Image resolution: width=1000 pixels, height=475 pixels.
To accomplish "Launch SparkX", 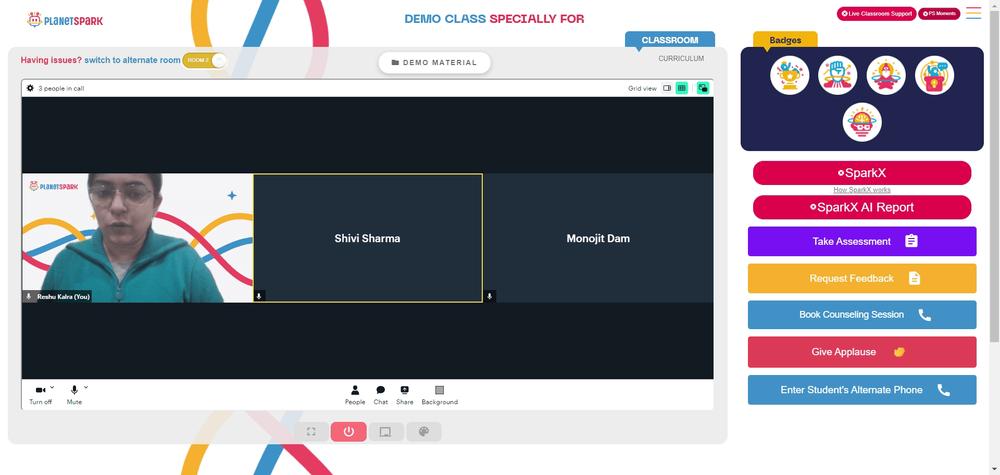I will pos(862,173).
